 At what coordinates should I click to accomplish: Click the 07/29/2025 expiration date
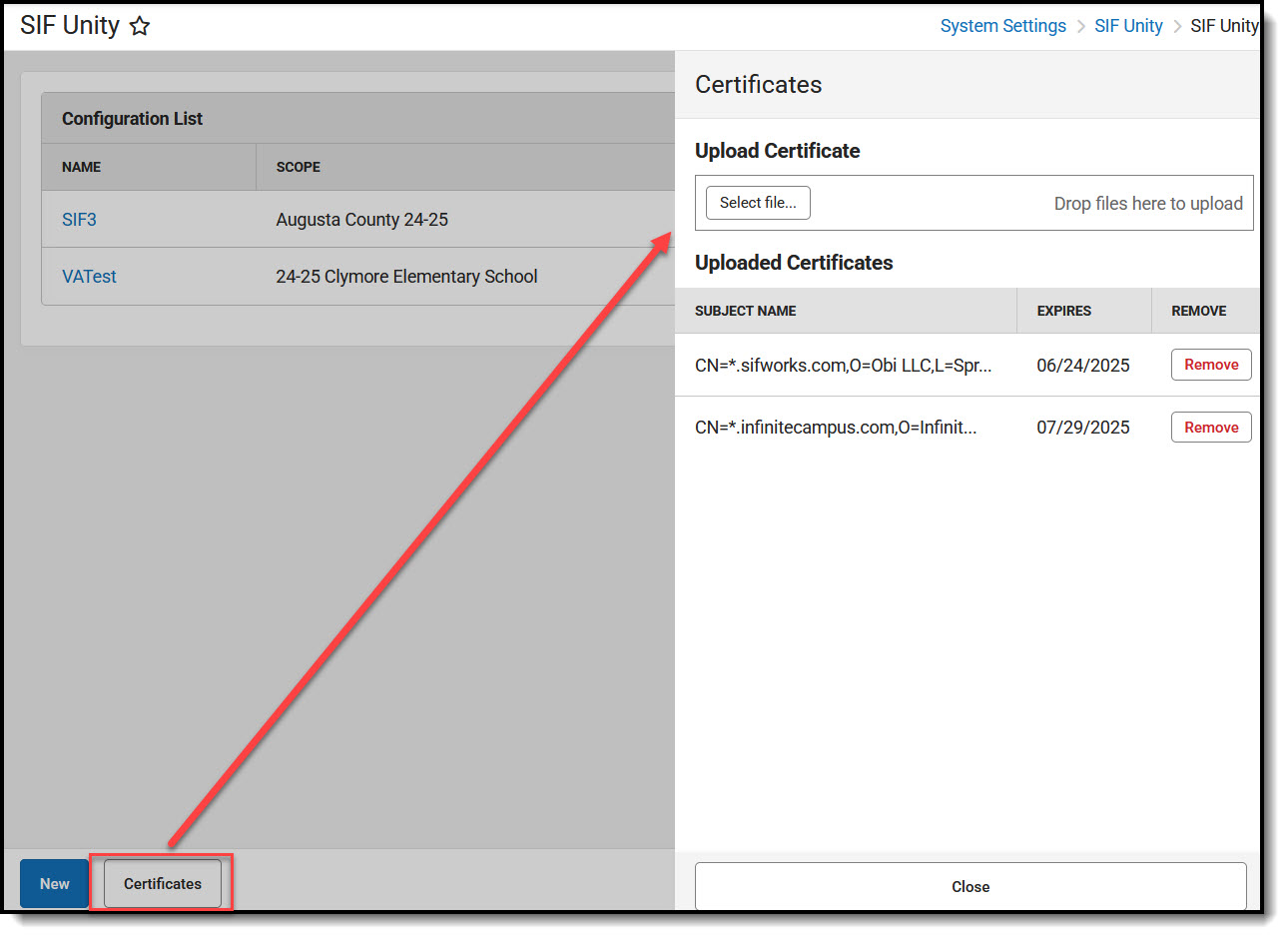(x=1082, y=428)
